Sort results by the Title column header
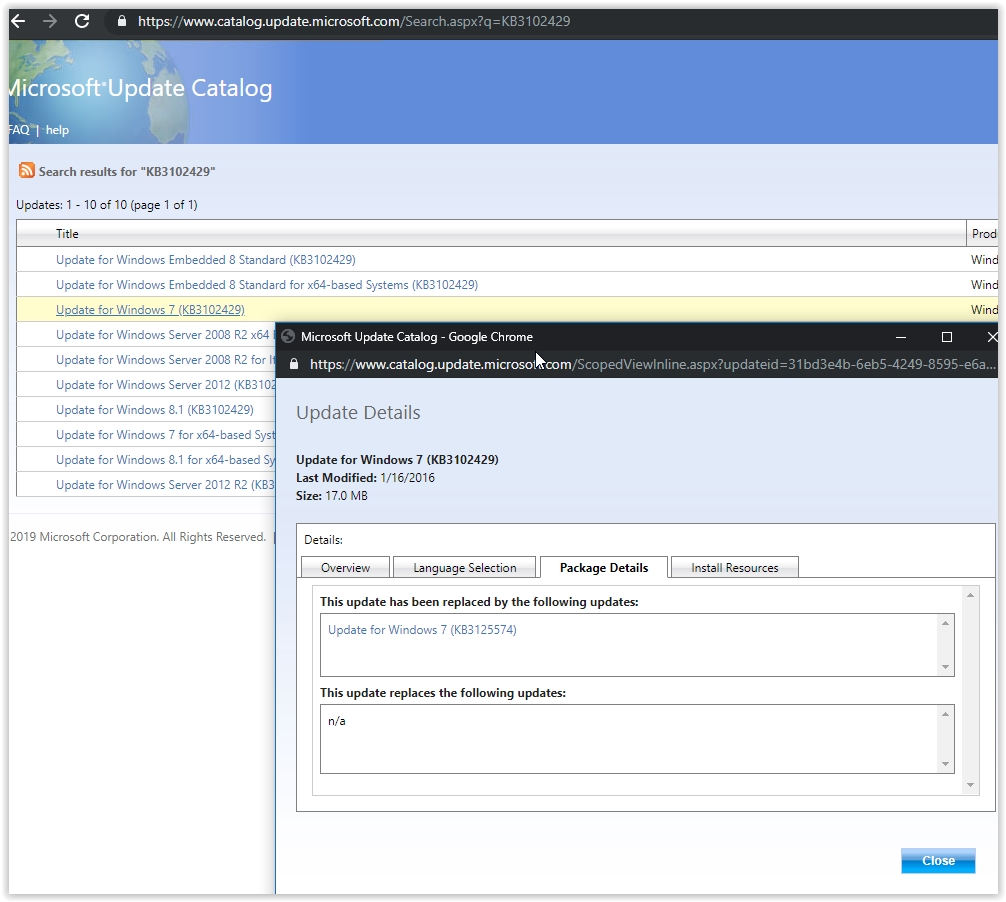The height and width of the screenshot is (902, 1006). tap(67, 234)
